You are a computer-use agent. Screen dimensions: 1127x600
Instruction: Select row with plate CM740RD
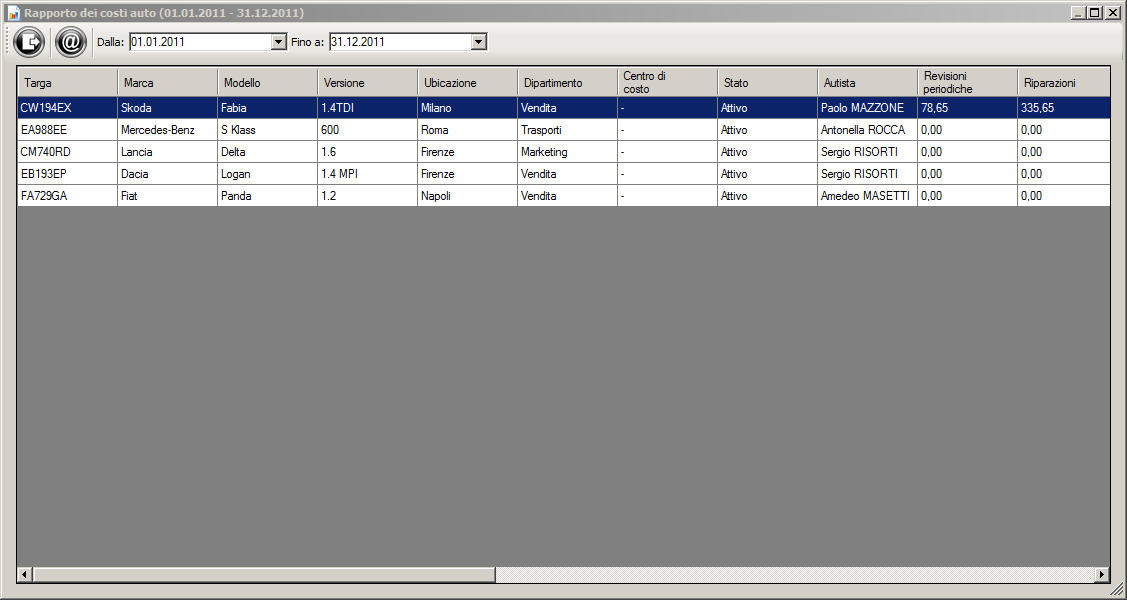[564, 152]
